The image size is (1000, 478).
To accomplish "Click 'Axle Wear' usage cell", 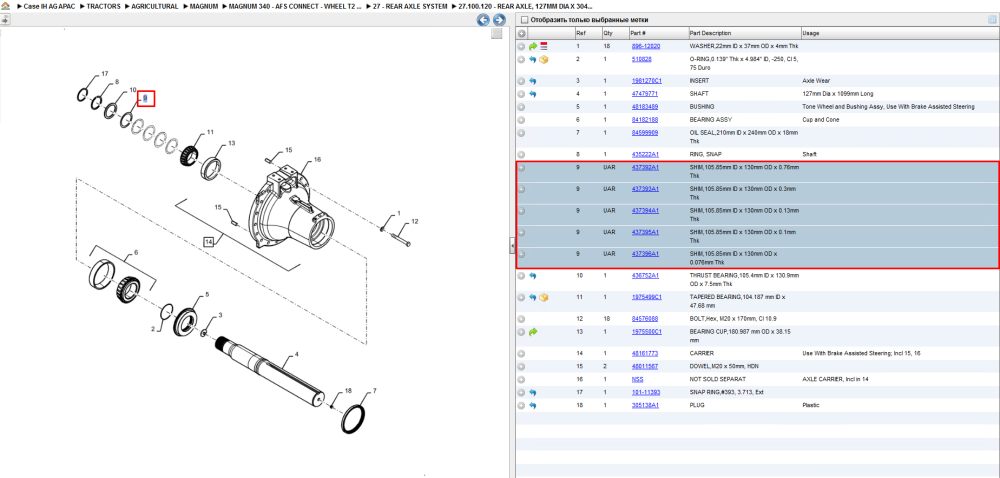I will pyautogui.click(x=814, y=81).
